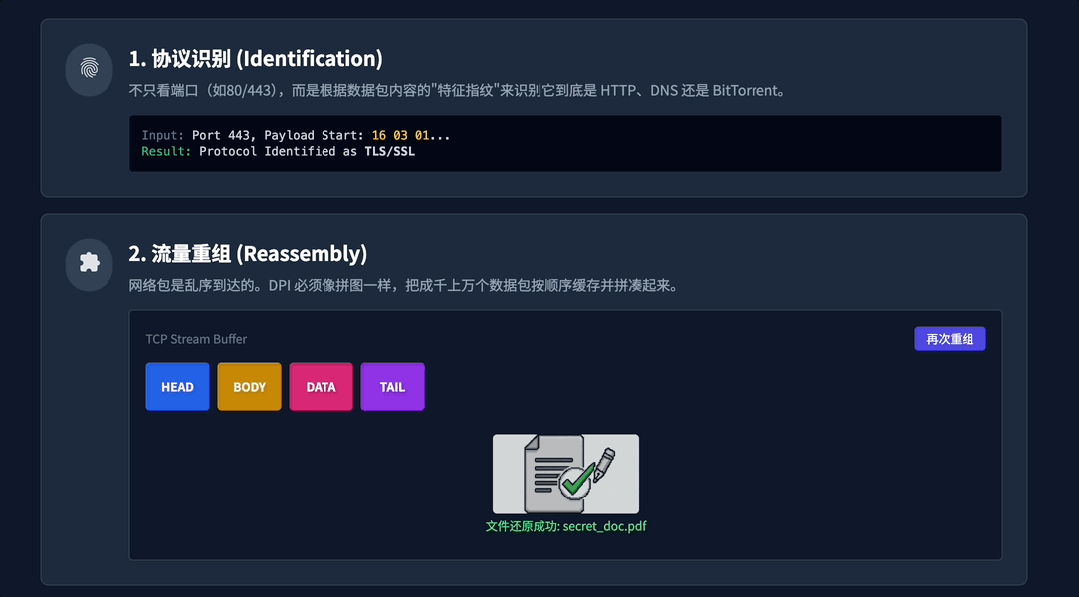Click the heading 1. 协议识别 (Identification)
The image size is (1079, 597).
pos(255,59)
